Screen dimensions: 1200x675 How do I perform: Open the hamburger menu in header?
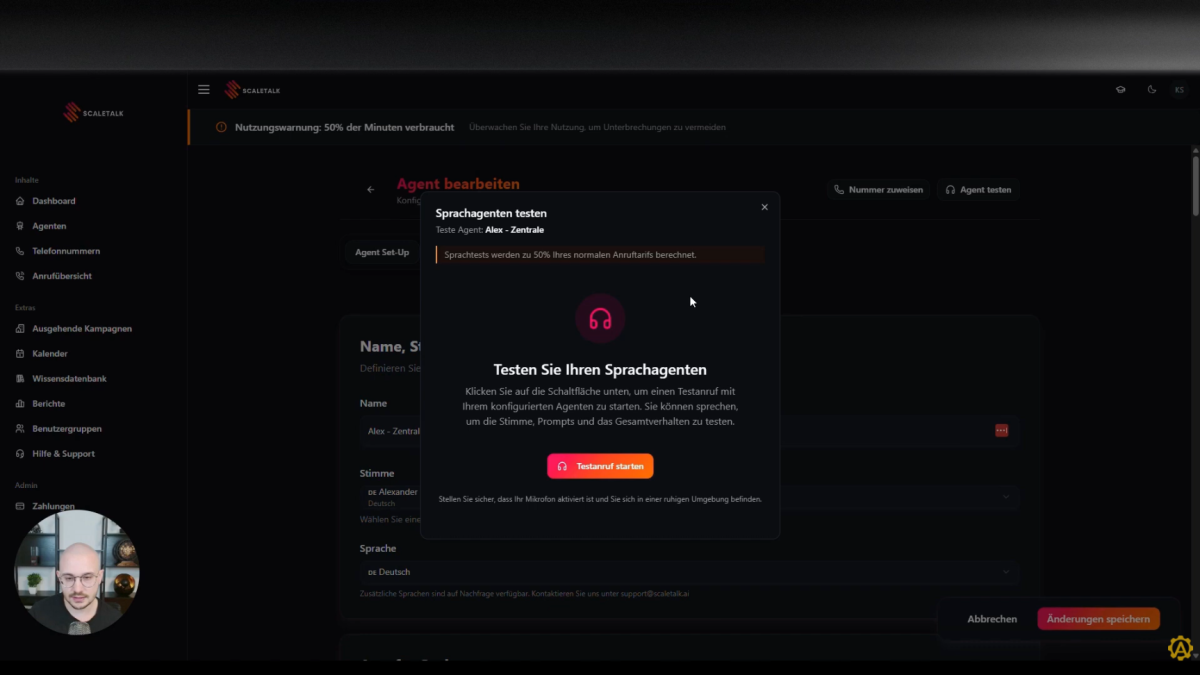204,90
